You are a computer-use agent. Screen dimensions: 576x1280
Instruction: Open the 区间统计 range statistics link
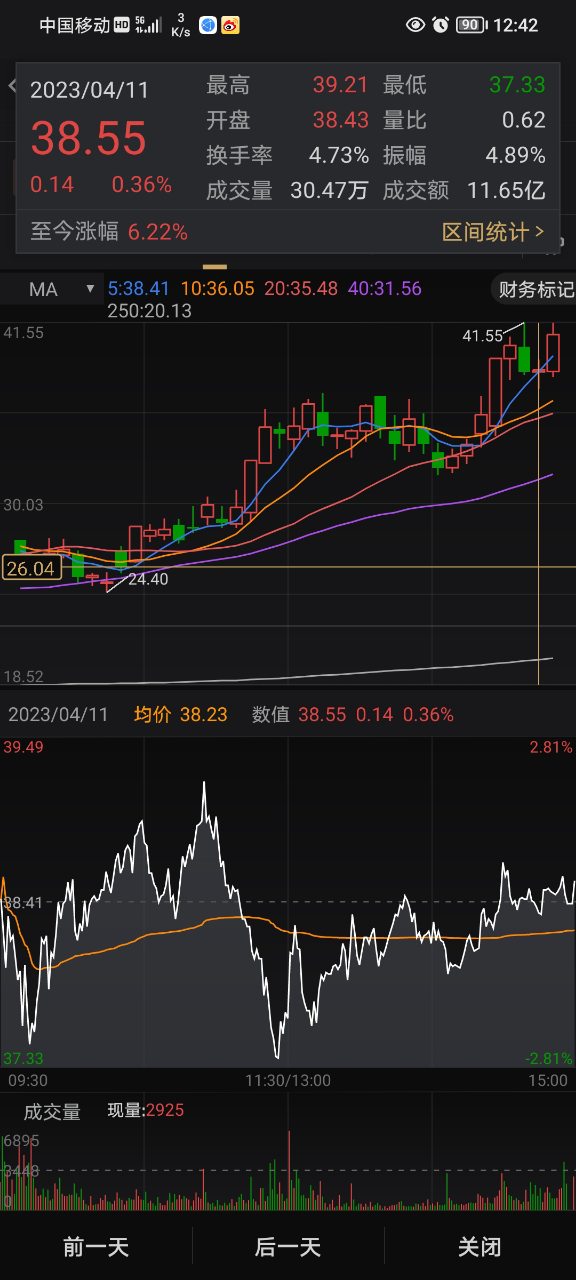[493, 232]
